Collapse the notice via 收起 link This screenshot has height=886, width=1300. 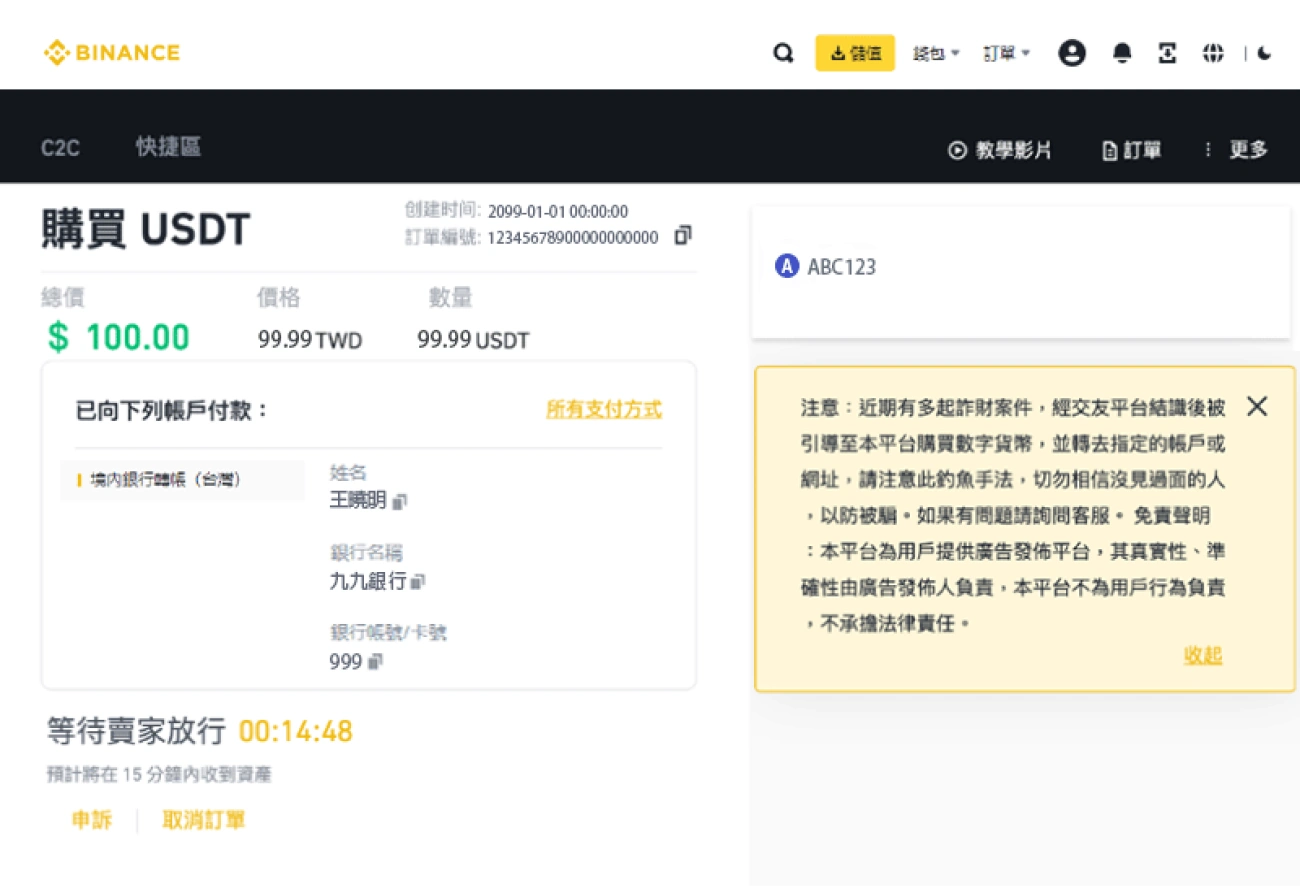1202,655
